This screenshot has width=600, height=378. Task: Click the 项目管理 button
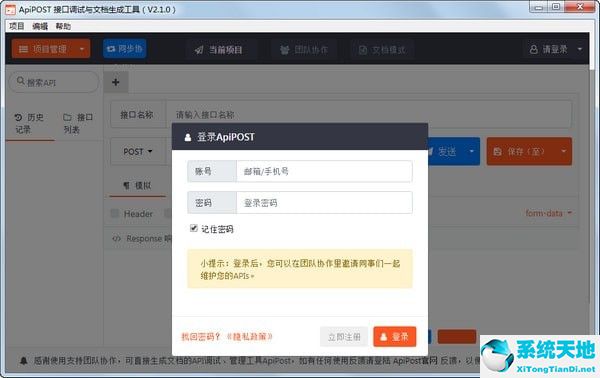coord(51,49)
